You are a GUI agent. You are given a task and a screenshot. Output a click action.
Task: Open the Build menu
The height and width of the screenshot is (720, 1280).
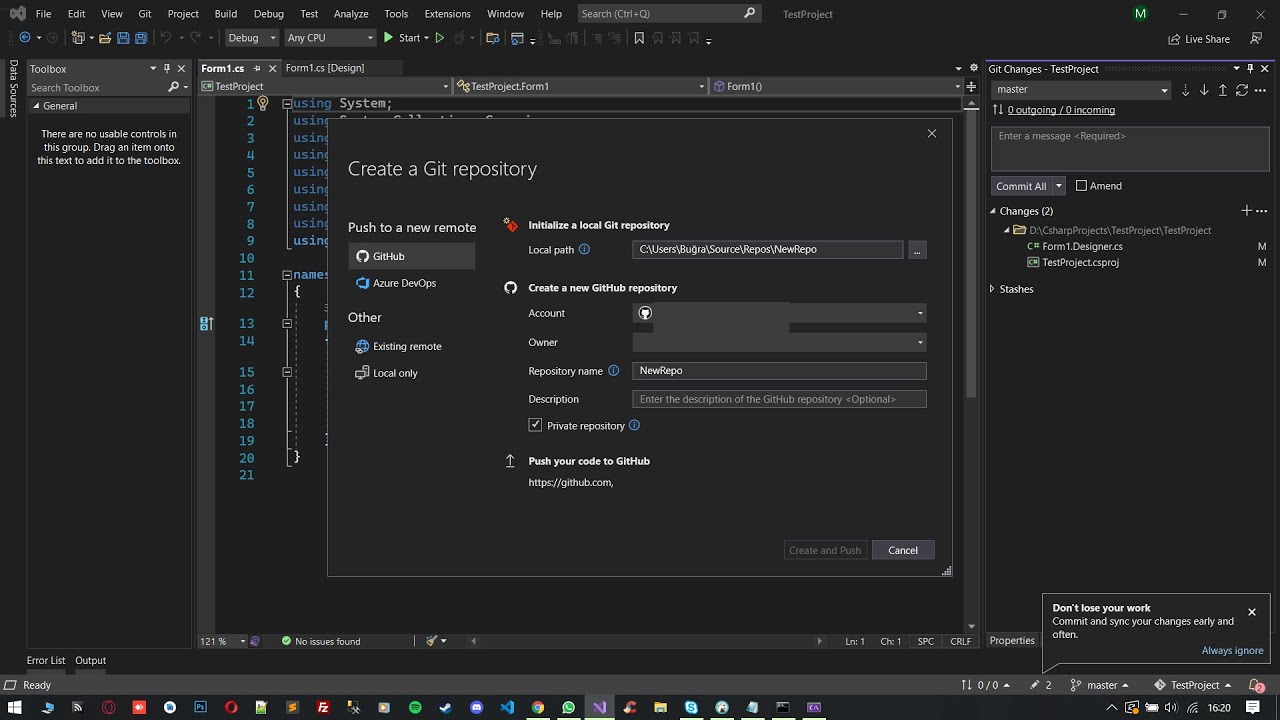pyautogui.click(x=225, y=14)
